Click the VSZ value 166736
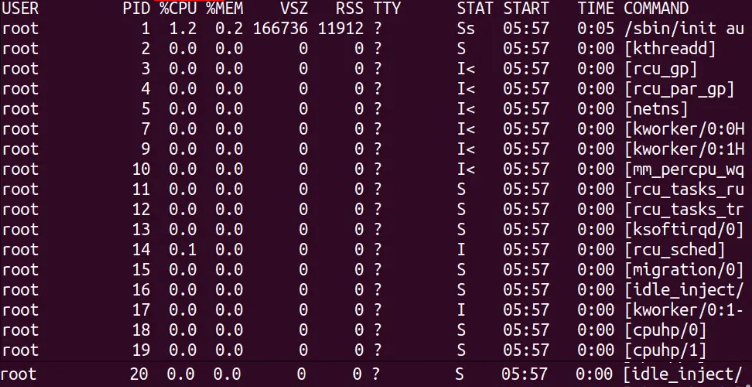The width and height of the screenshot is (752, 387). tap(280, 29)
